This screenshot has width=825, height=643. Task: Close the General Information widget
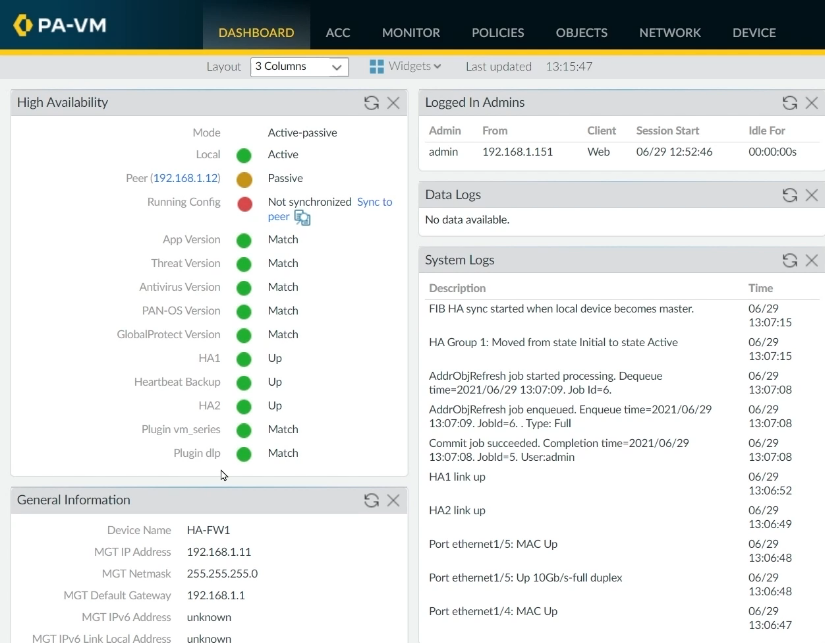click(x=393, y=500)
